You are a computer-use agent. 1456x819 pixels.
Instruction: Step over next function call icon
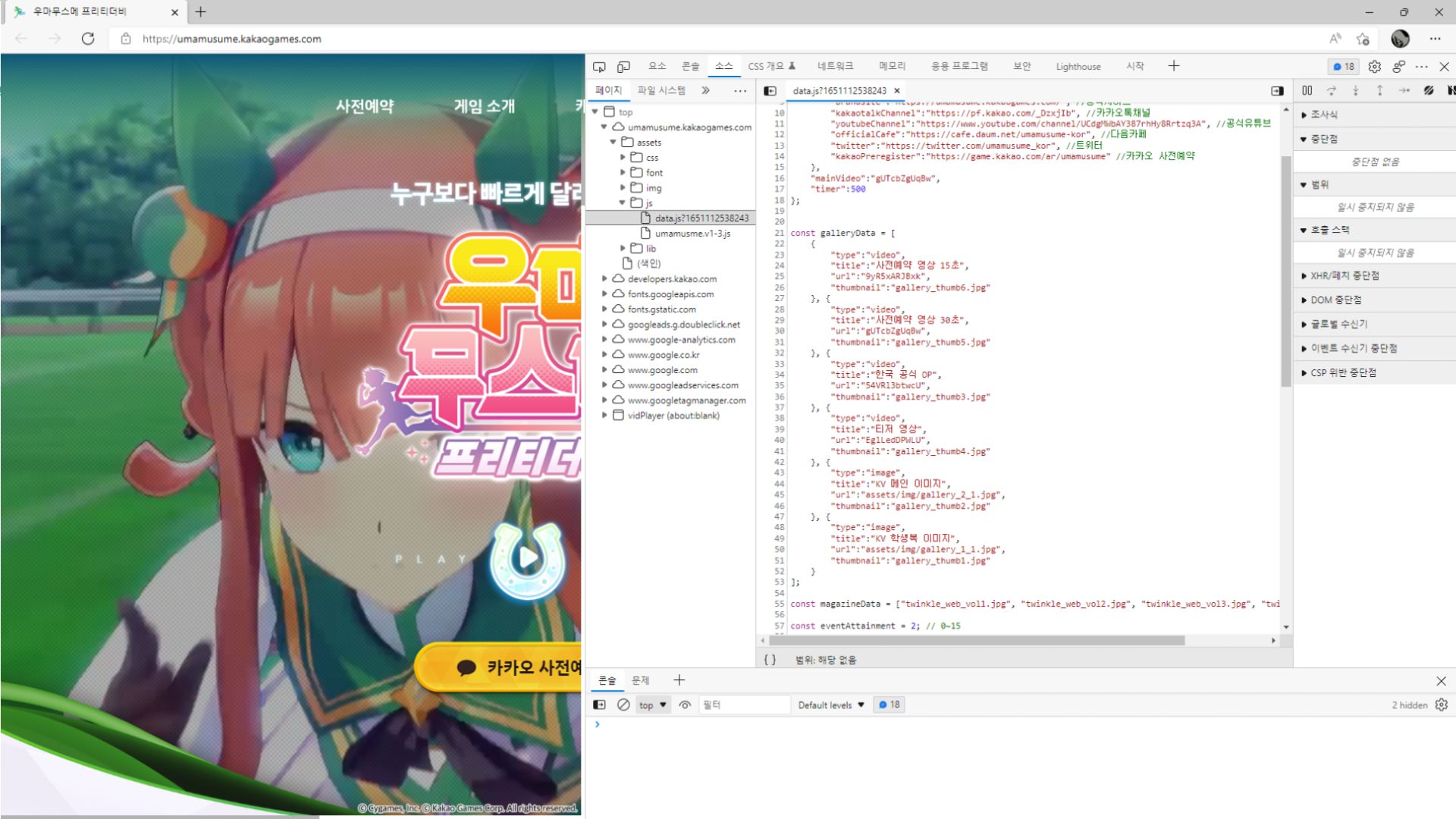1332,90
